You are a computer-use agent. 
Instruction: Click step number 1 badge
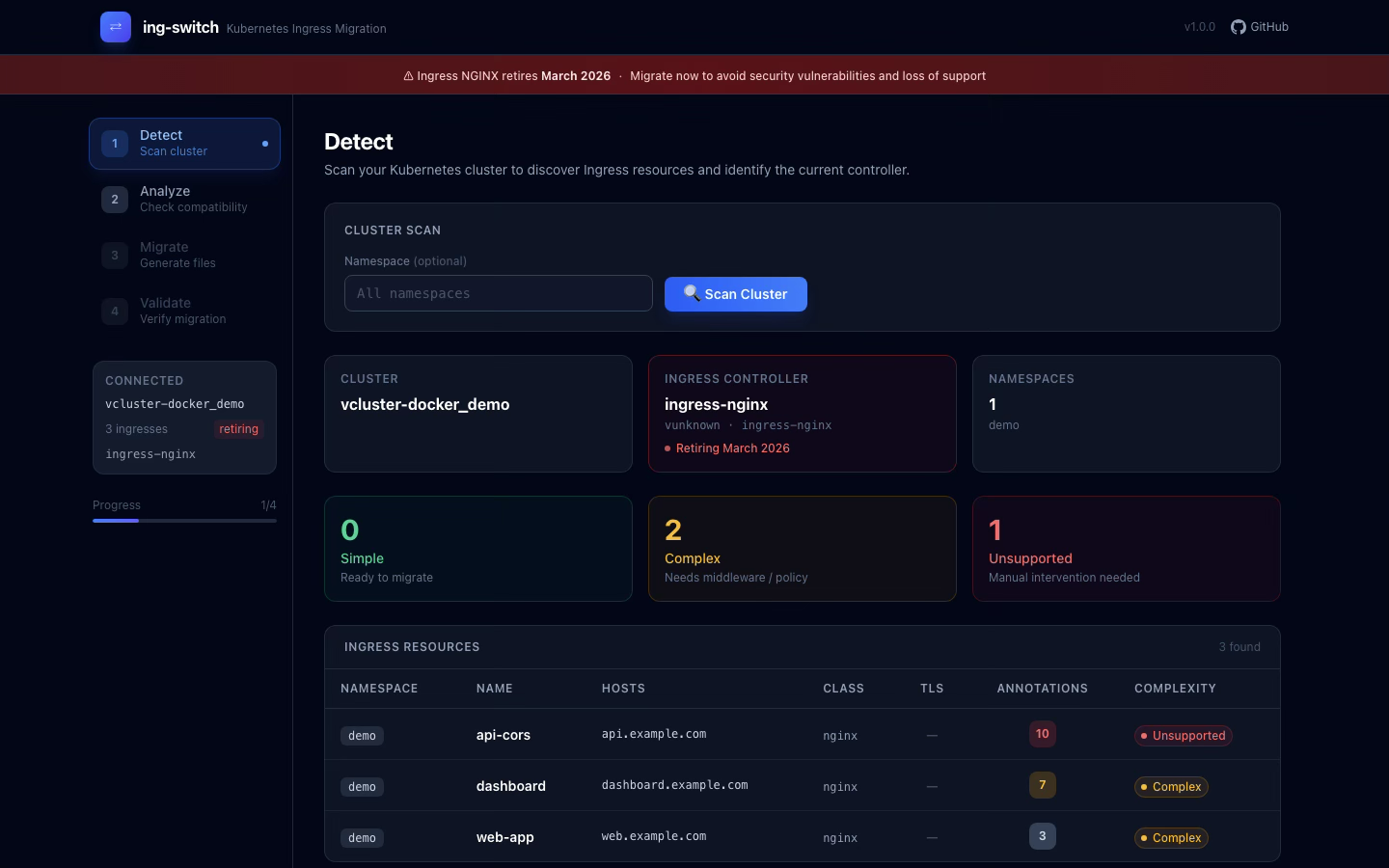click(x=115, y=144)
